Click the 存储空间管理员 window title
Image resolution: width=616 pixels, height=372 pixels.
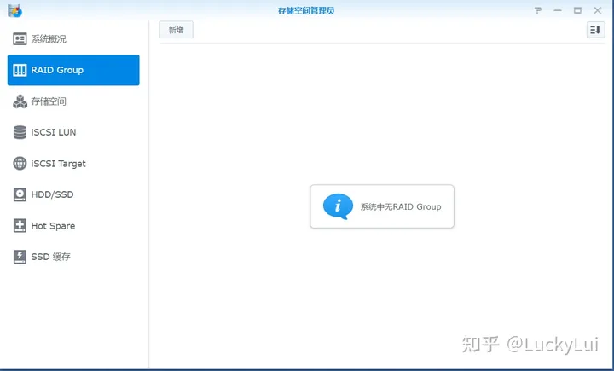pyautogui.click(x=306, y=11)
